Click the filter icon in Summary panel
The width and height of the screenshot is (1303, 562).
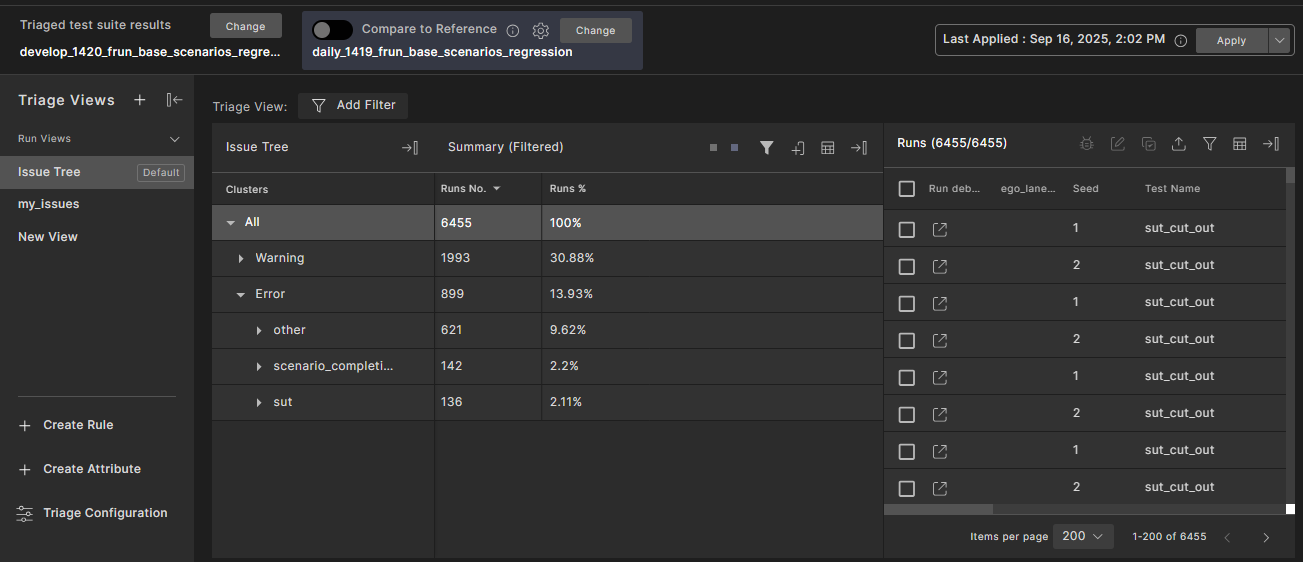[x=766, y=147]
